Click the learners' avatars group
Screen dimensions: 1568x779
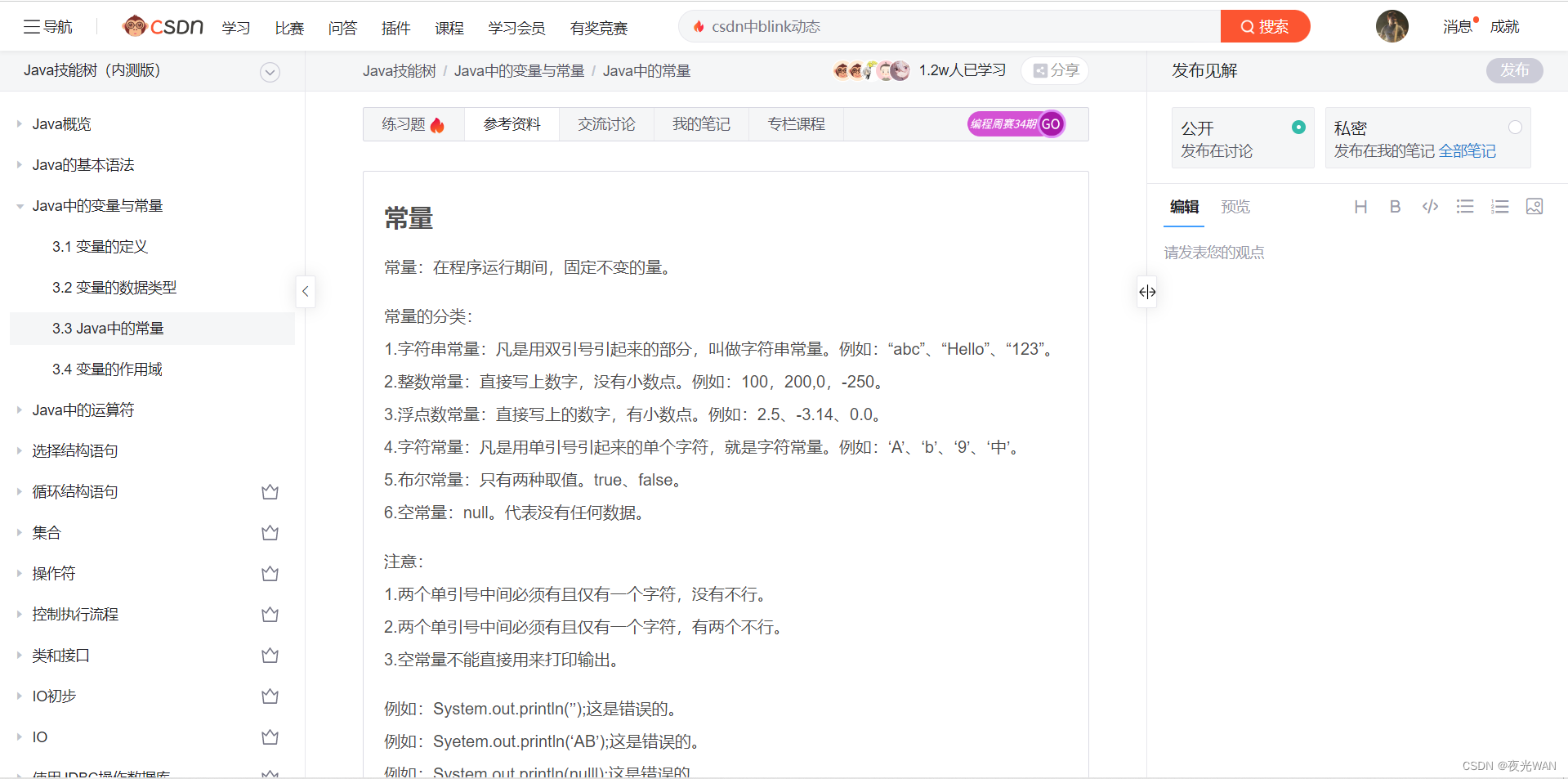(871, 71)
